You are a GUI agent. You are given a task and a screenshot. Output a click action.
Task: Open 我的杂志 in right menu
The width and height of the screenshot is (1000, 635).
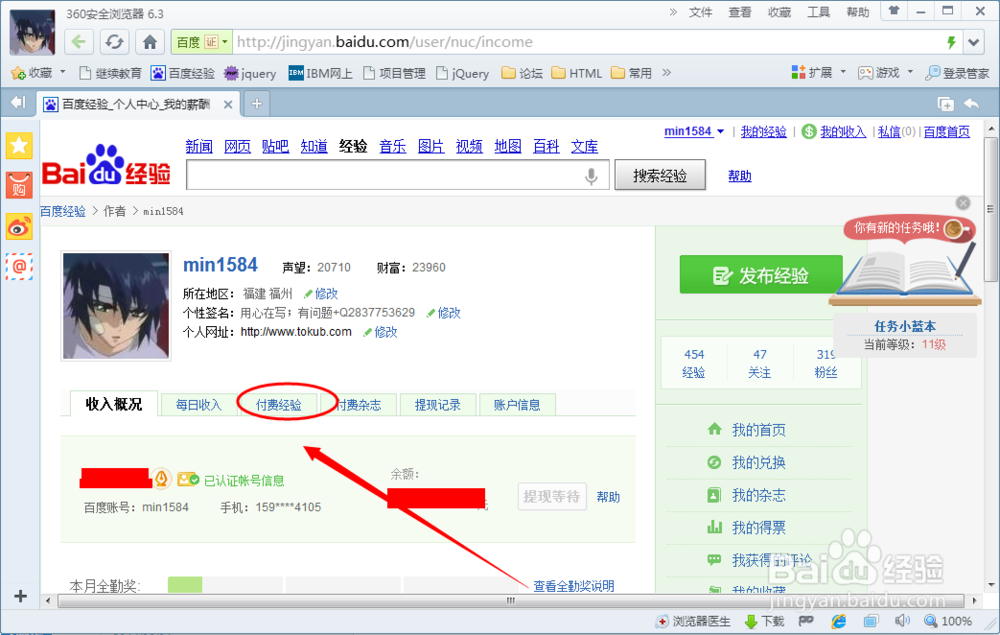coord(758,495)
